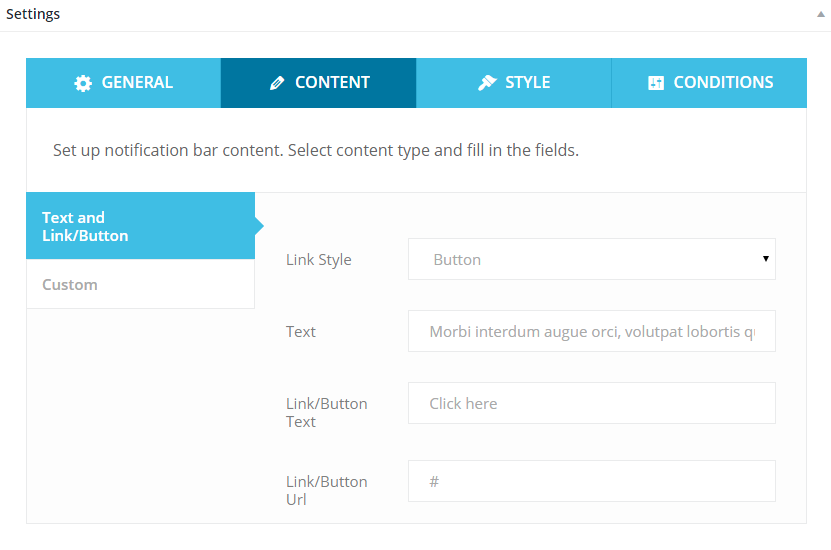
Task: Select Text and Link/Button content type
Action: 140,226
